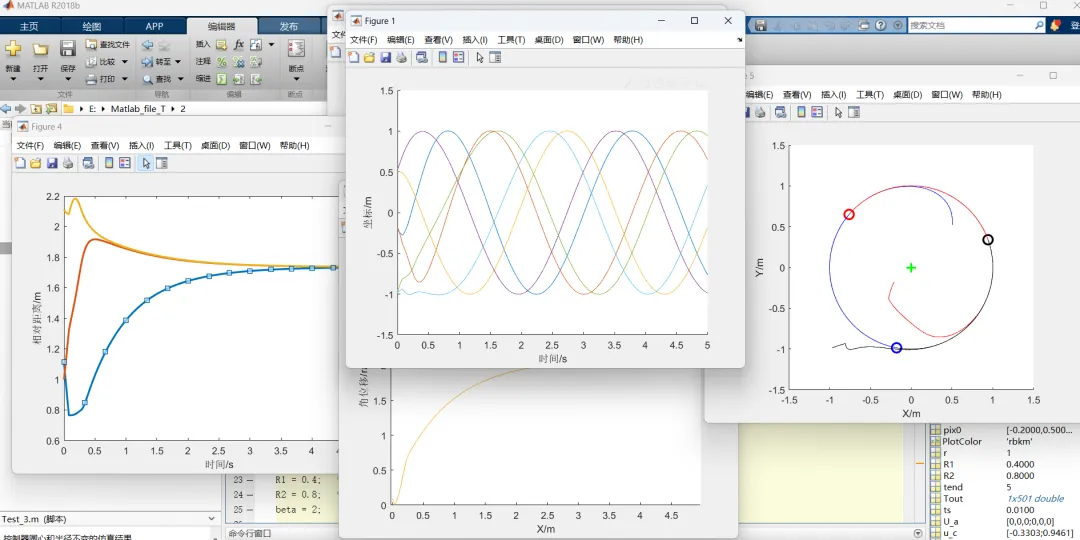Open Property Inspector icon in Figure 4 toolbar
1080x540 pixels.
coord(162,163)
